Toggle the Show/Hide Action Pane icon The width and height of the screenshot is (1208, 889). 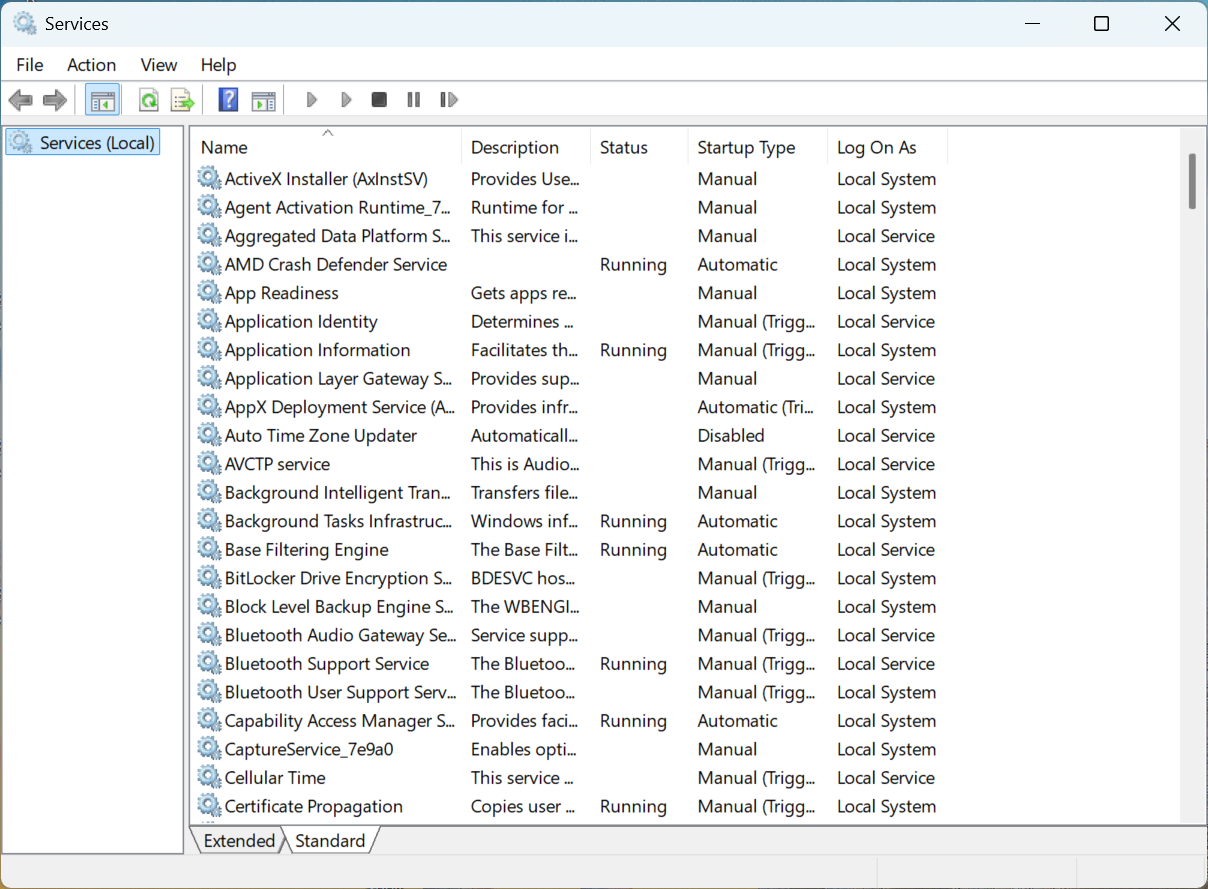[263, 100]
